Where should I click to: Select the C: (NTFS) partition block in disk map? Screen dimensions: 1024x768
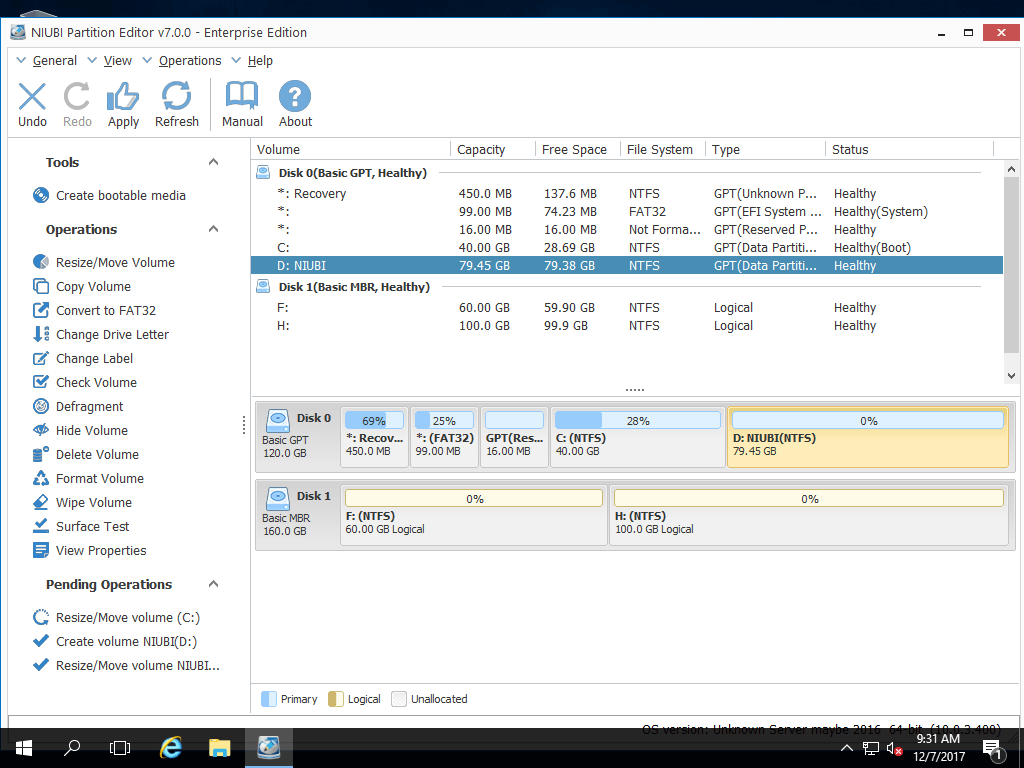click(x=637, y=437)
